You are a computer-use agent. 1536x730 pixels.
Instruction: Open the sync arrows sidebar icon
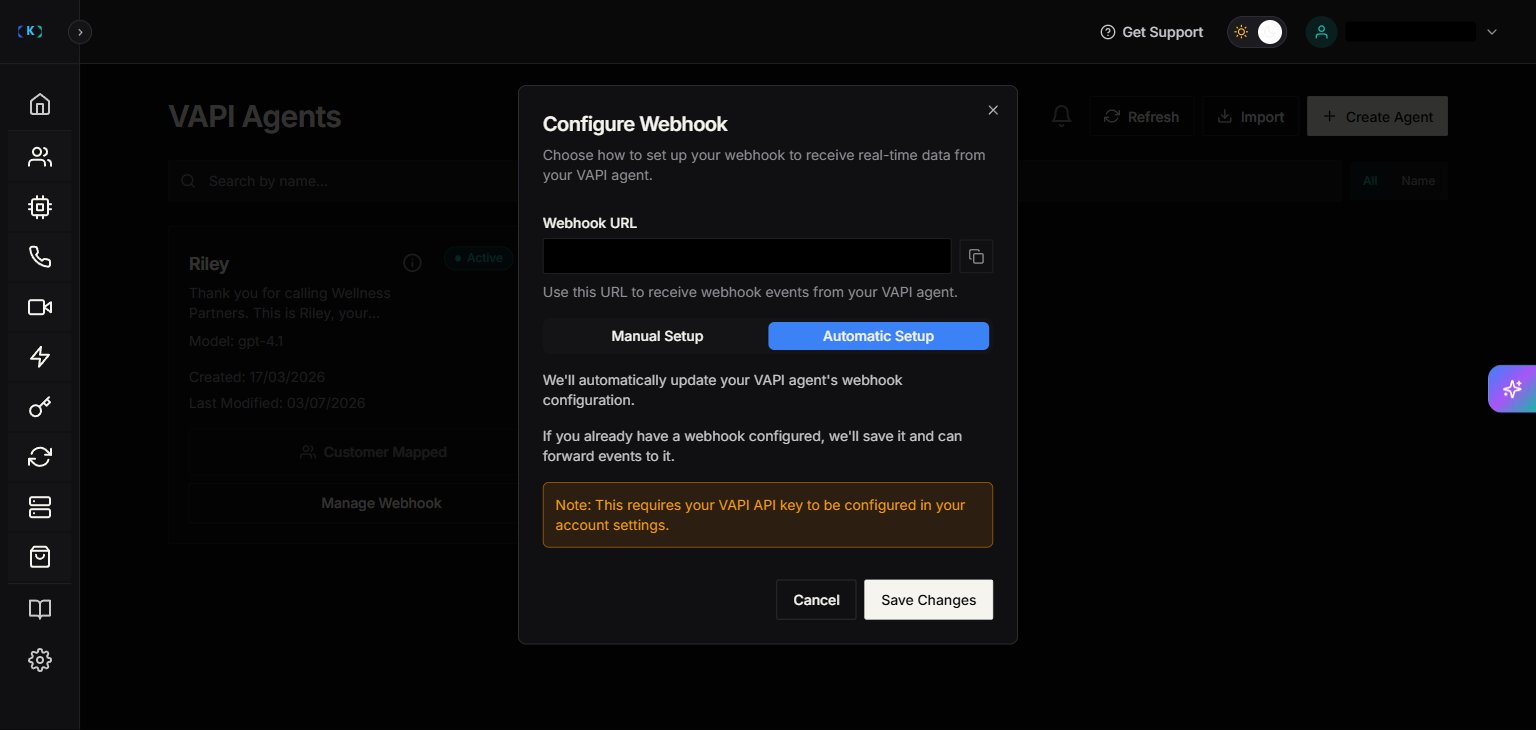point(40,457)
